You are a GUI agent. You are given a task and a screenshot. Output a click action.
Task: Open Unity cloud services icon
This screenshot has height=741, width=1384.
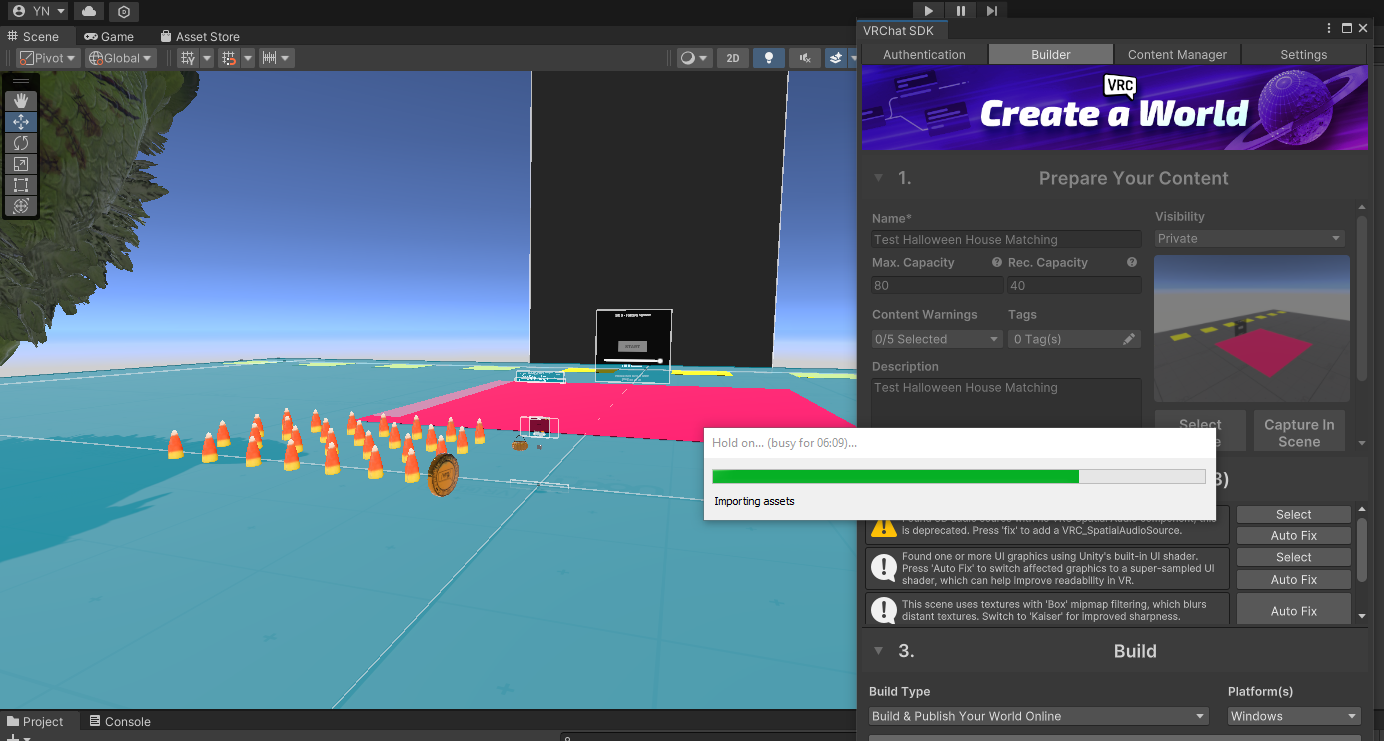coord(89,11)
